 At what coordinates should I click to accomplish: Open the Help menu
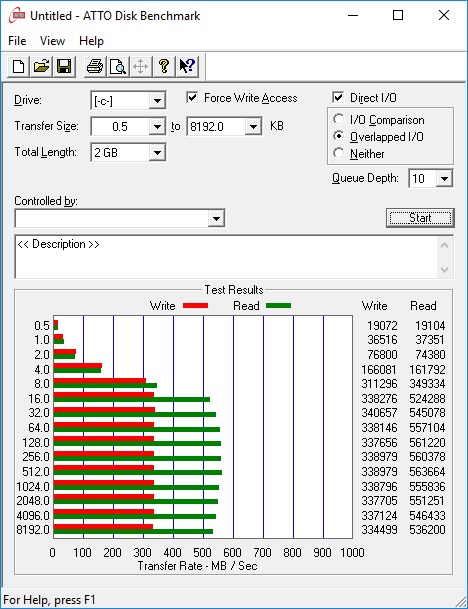coord(91,41)
